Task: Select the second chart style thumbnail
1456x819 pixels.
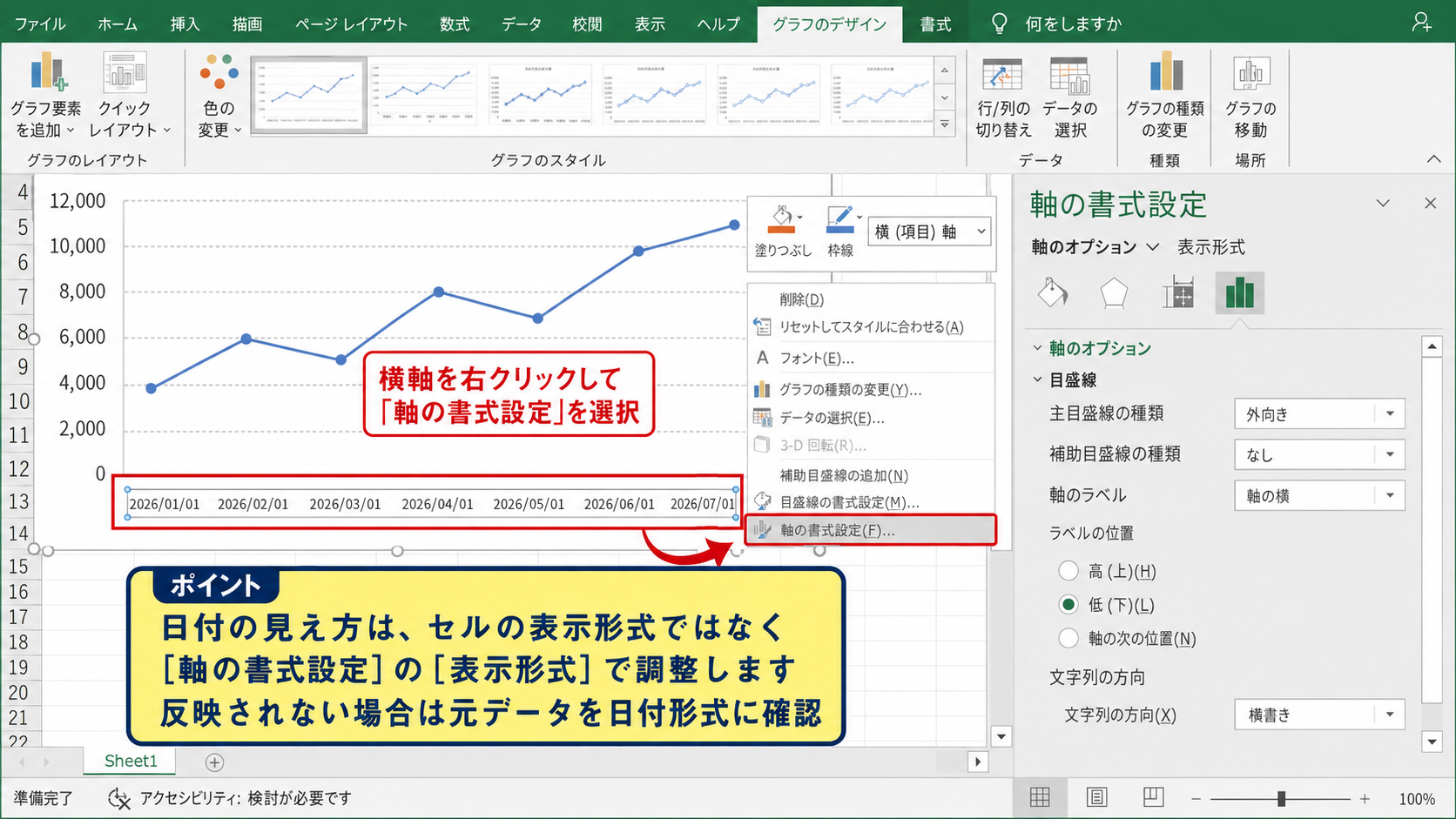Action: pyautogui.click(x=423, y=95)
